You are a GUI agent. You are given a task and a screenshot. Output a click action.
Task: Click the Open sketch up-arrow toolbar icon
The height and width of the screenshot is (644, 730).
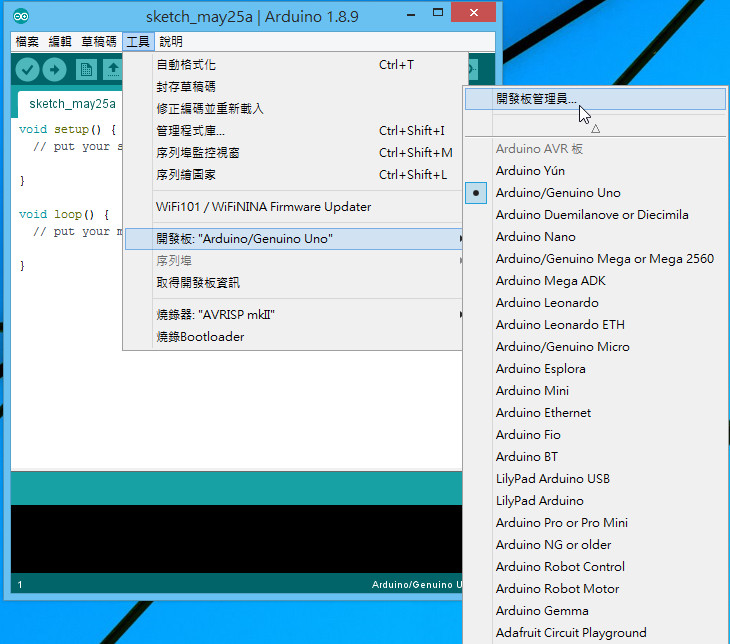[x=113, y=70]
